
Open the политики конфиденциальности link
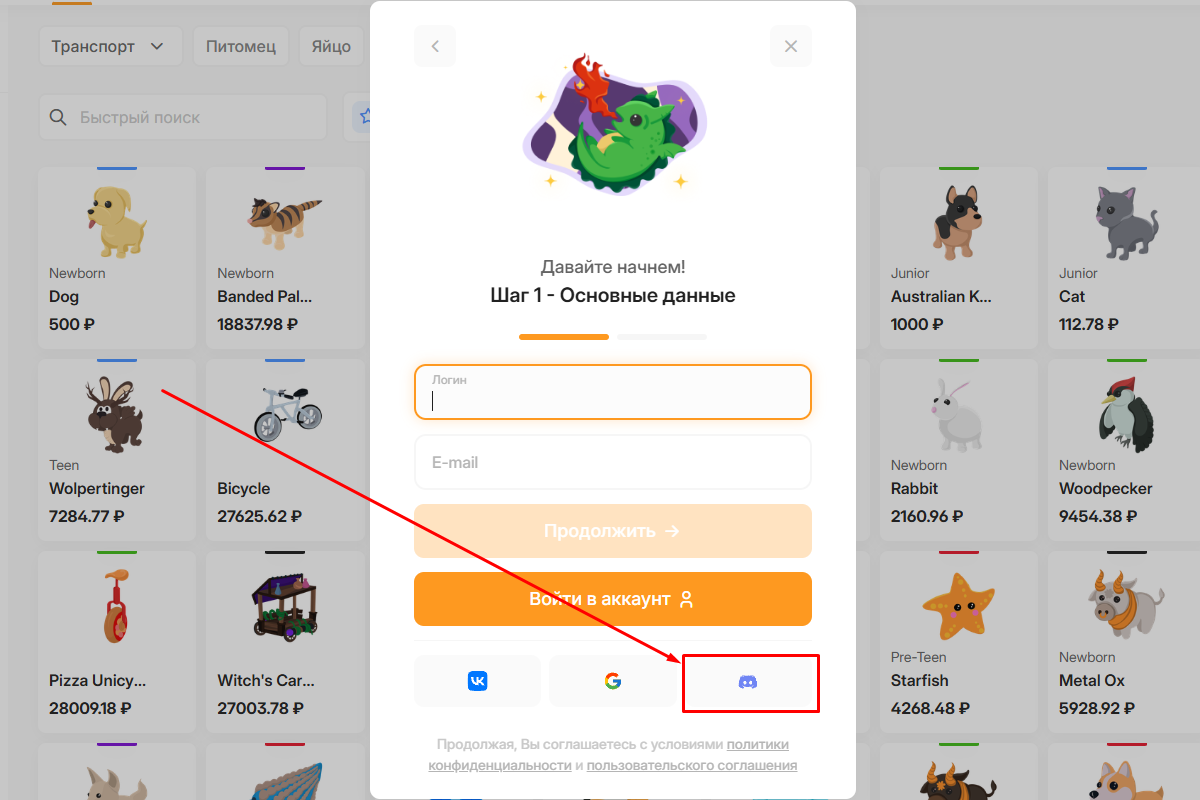[x=609, y=755]
